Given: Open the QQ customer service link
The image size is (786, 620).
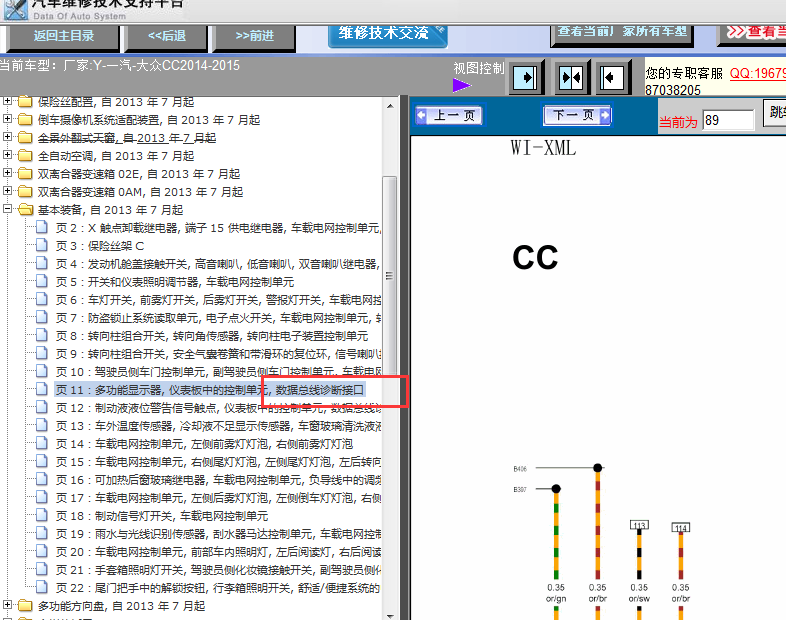Looking at the screenshot, I should (757, 73).
